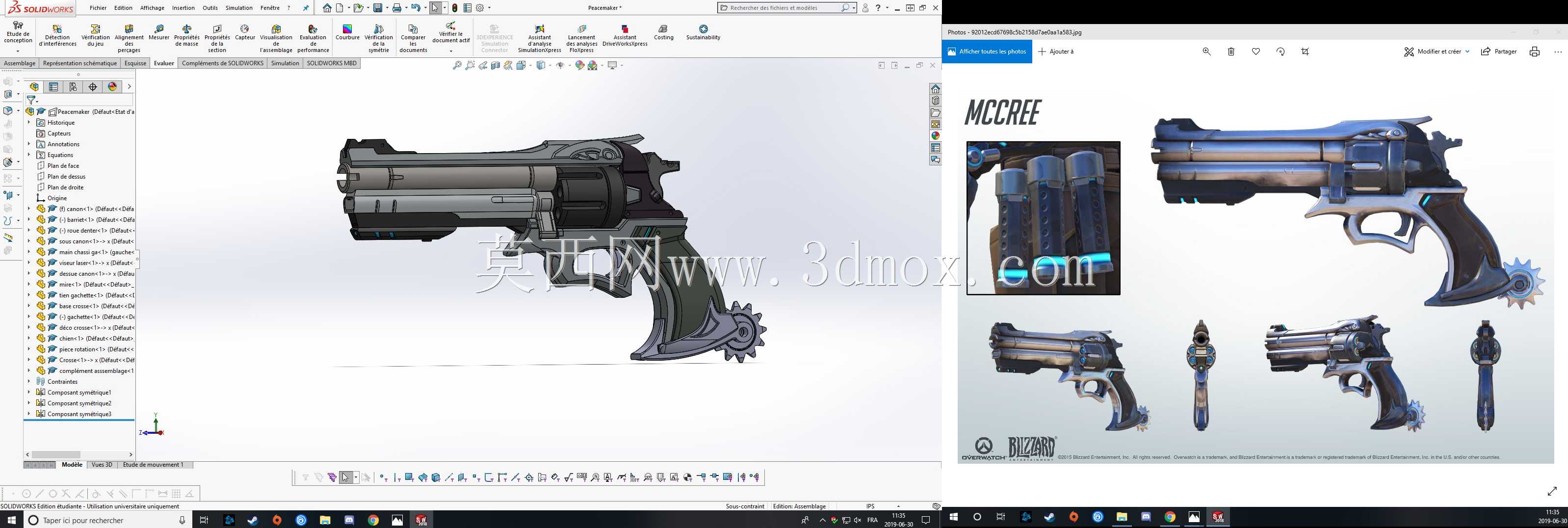Click the SolidWorks search field
This screenshot has height=528, width=1568.
[x=786, y=8]
